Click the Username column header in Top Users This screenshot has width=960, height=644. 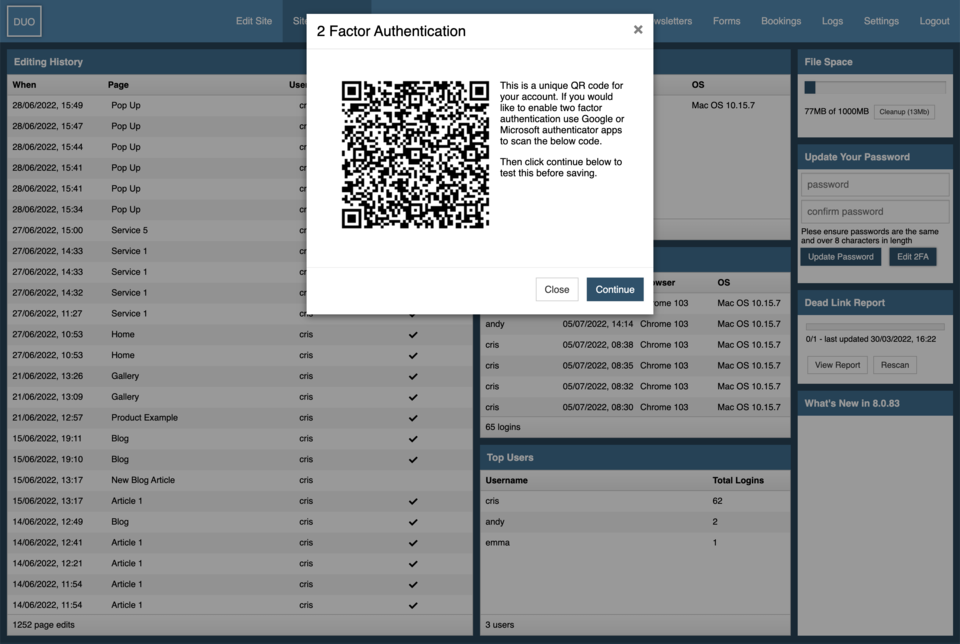(x=506, y=480)
